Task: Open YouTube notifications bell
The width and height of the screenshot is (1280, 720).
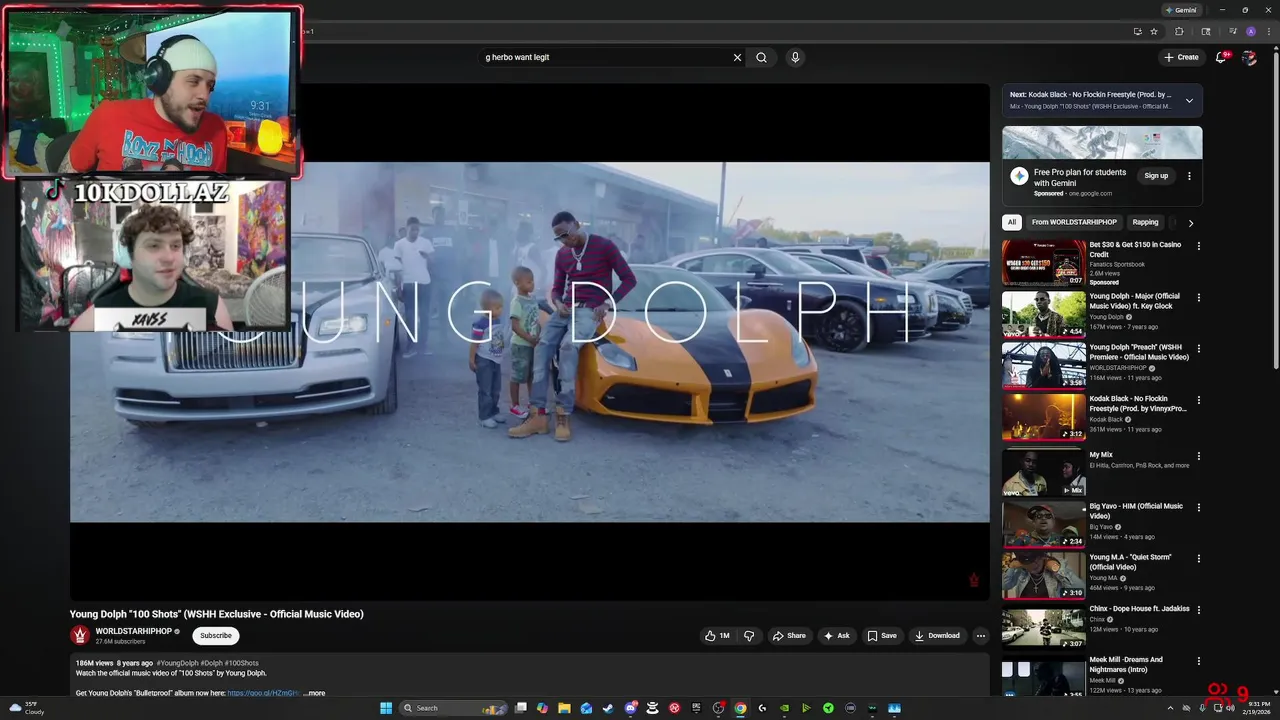Action: coord(1220,57)
